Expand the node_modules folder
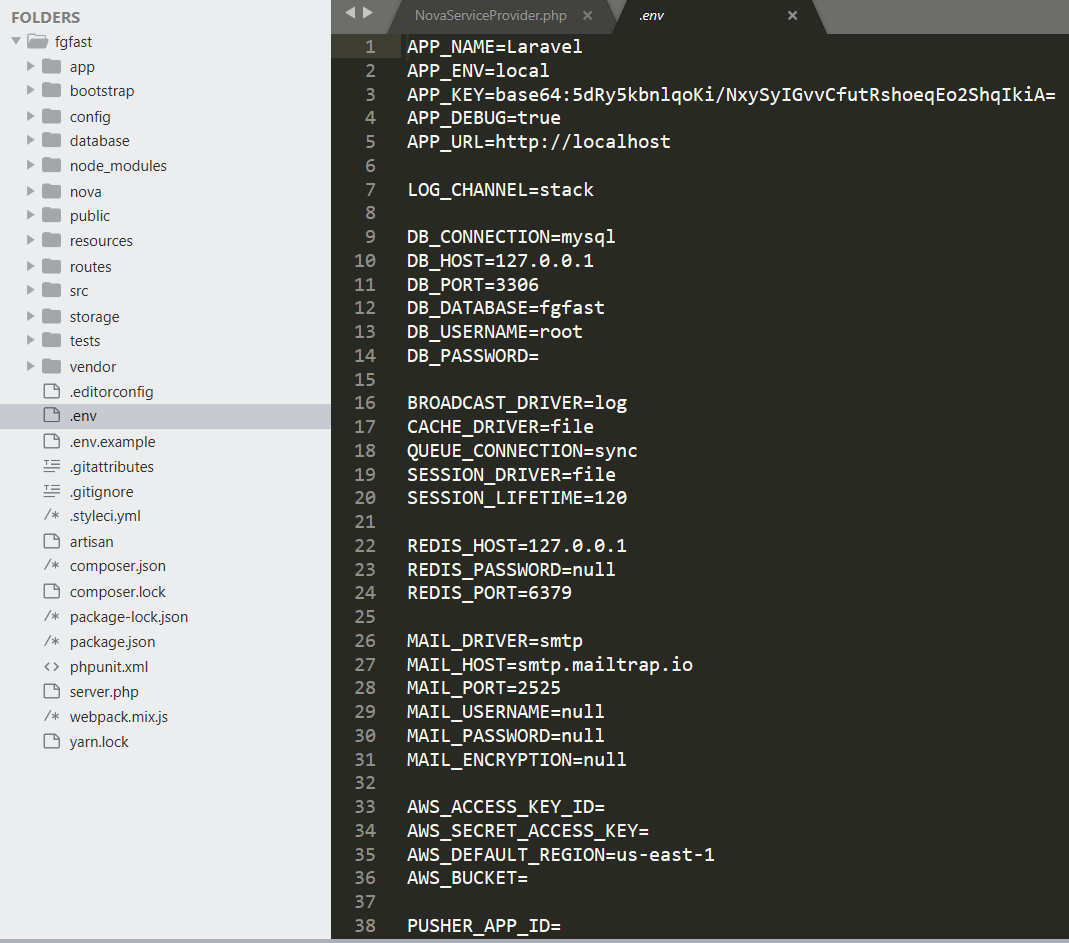The height and width of the screenshot is (943, 1069). click(x=30, y=165)
